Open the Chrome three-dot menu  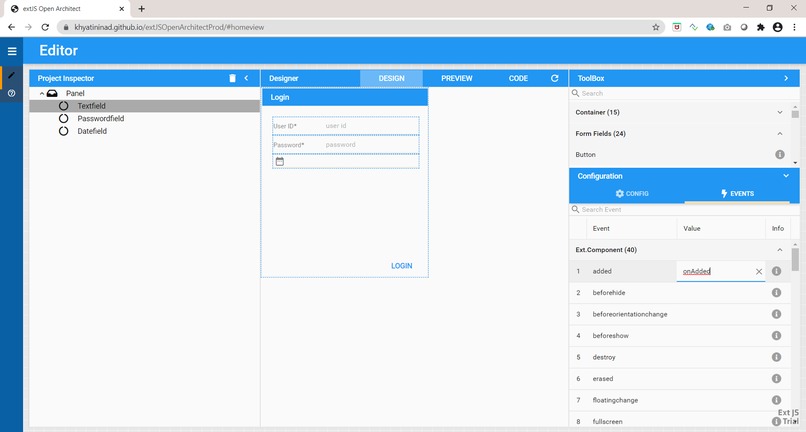click(794, 27)
